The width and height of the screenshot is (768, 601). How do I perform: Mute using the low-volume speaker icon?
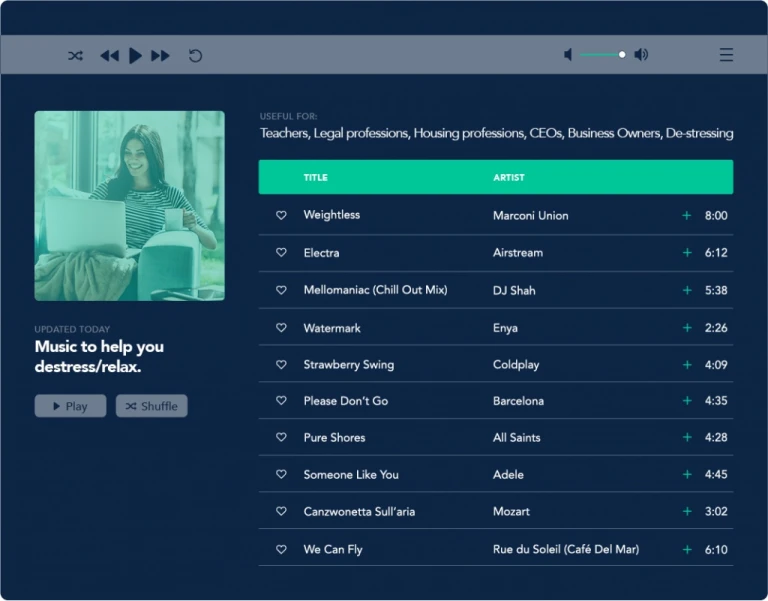pyautogui.click(x=568, y=54)
